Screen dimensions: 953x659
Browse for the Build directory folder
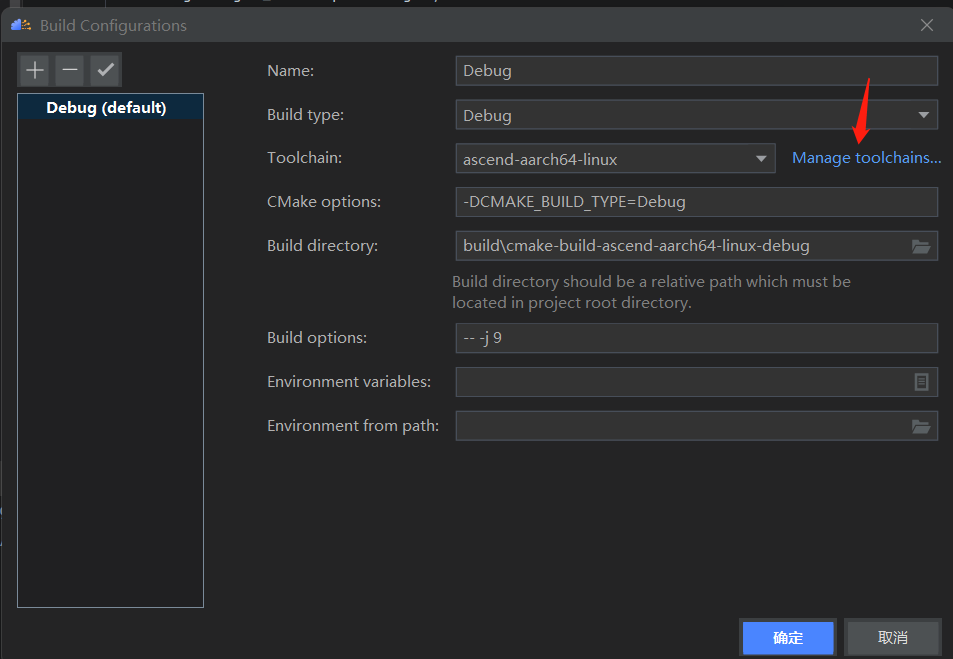[921, 246]
